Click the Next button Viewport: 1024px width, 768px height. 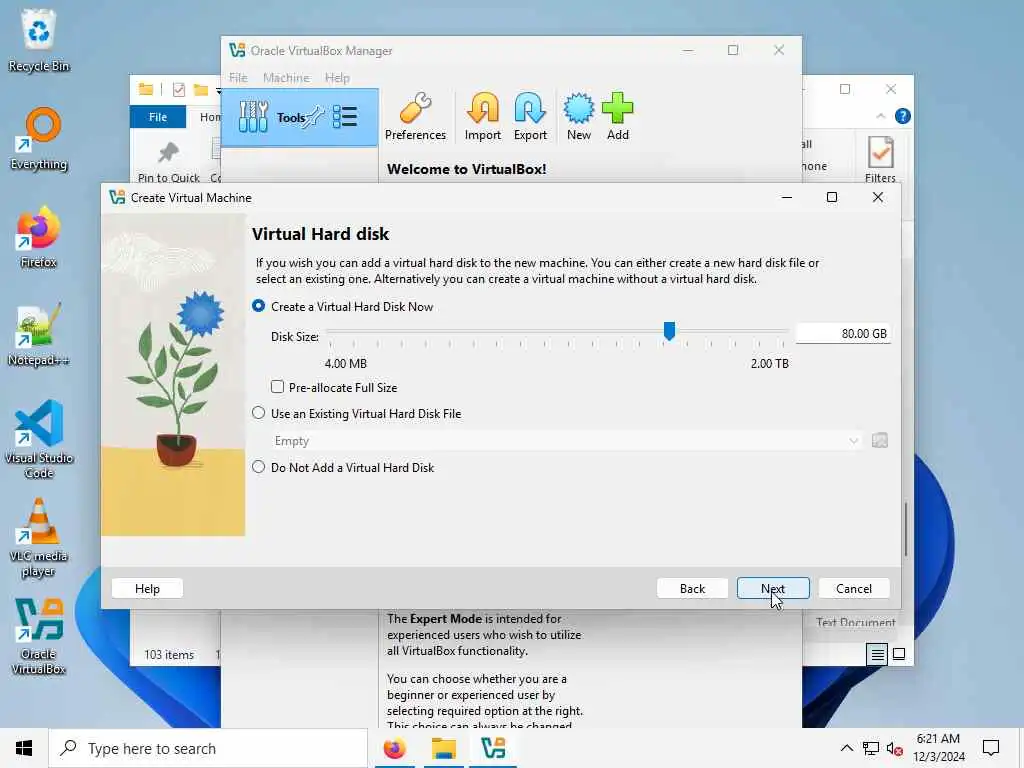[x=773, y=588]
